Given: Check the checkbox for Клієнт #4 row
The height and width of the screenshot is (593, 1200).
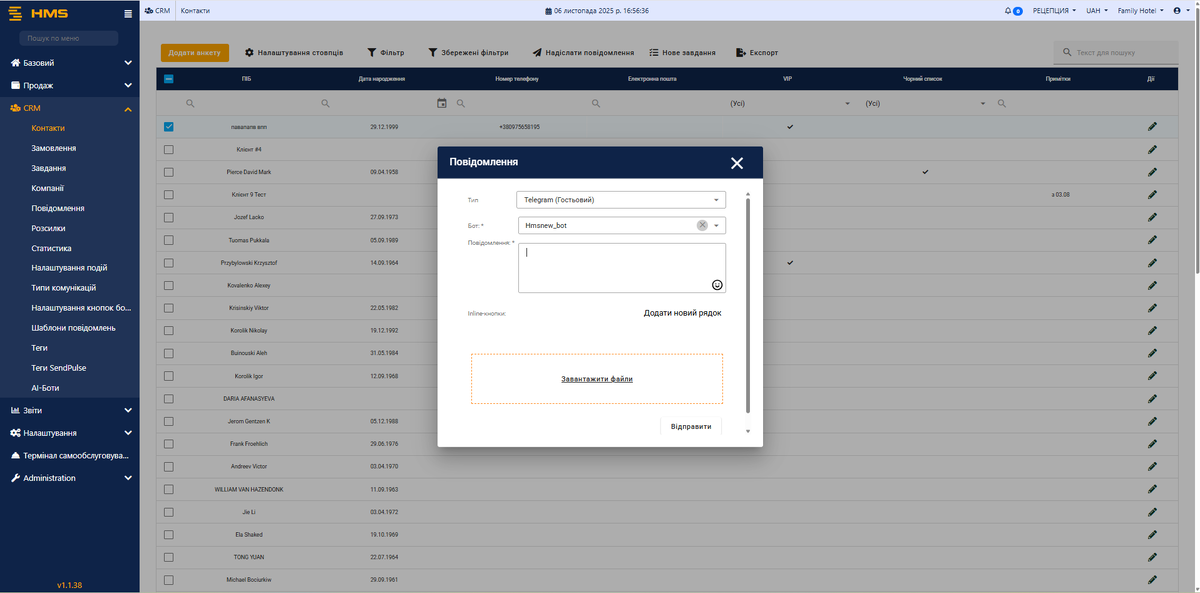Looking at the screenshot, I should (x=168, y=149).
